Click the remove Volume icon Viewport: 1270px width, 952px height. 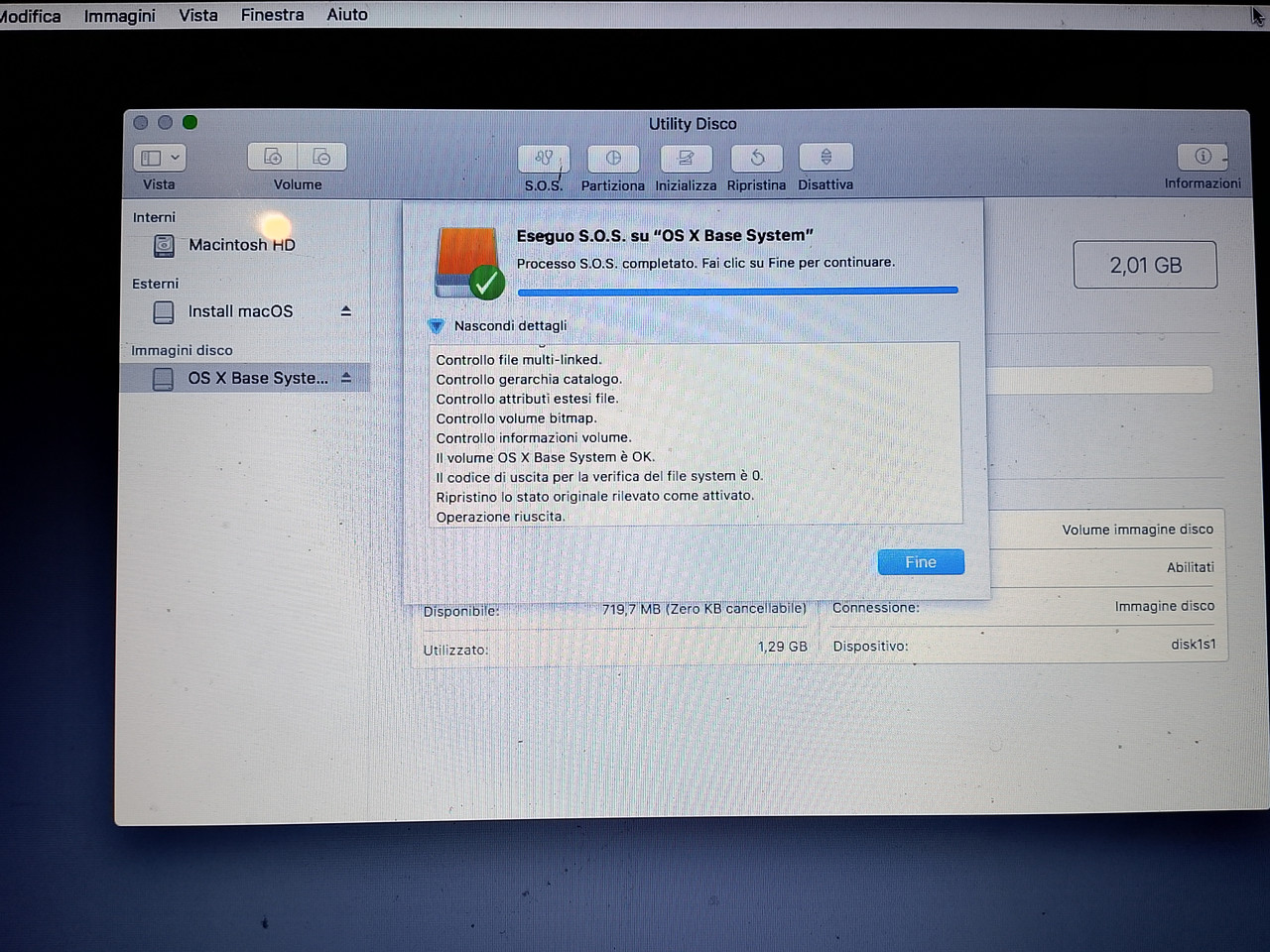coord(321,157)
